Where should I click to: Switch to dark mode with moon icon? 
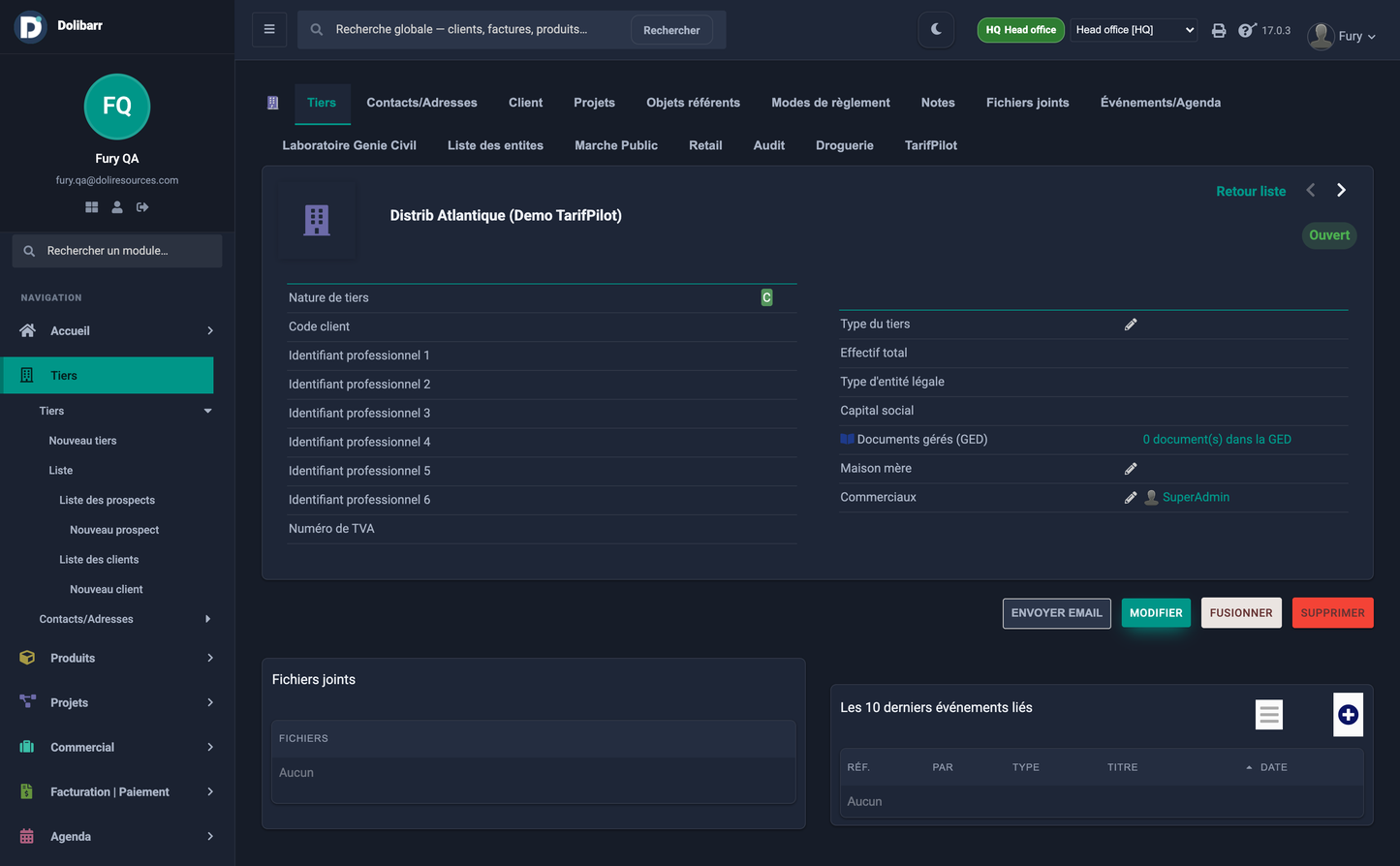pos(936,29)
